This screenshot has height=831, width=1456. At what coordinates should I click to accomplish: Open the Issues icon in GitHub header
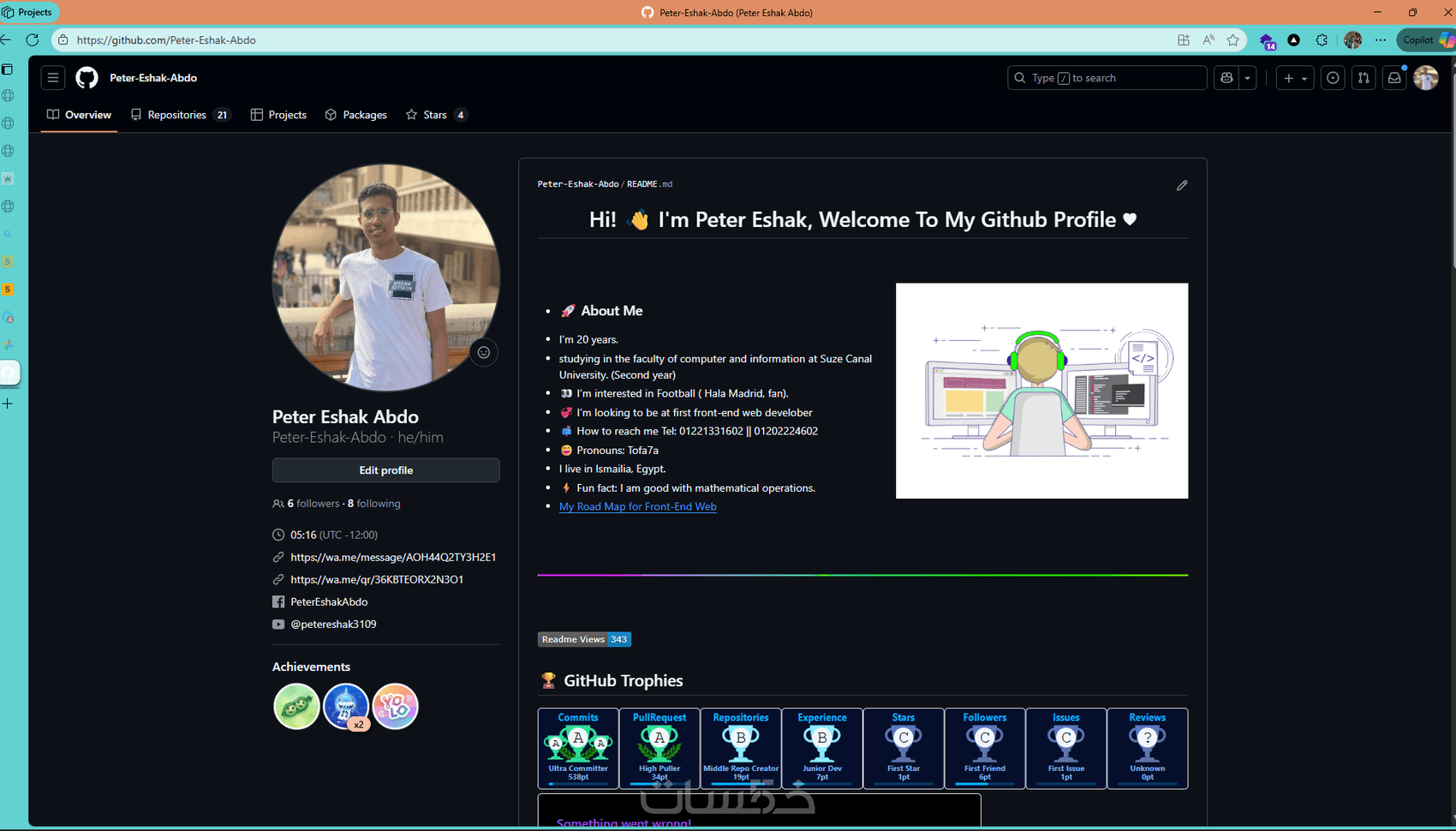(1333, 78)
